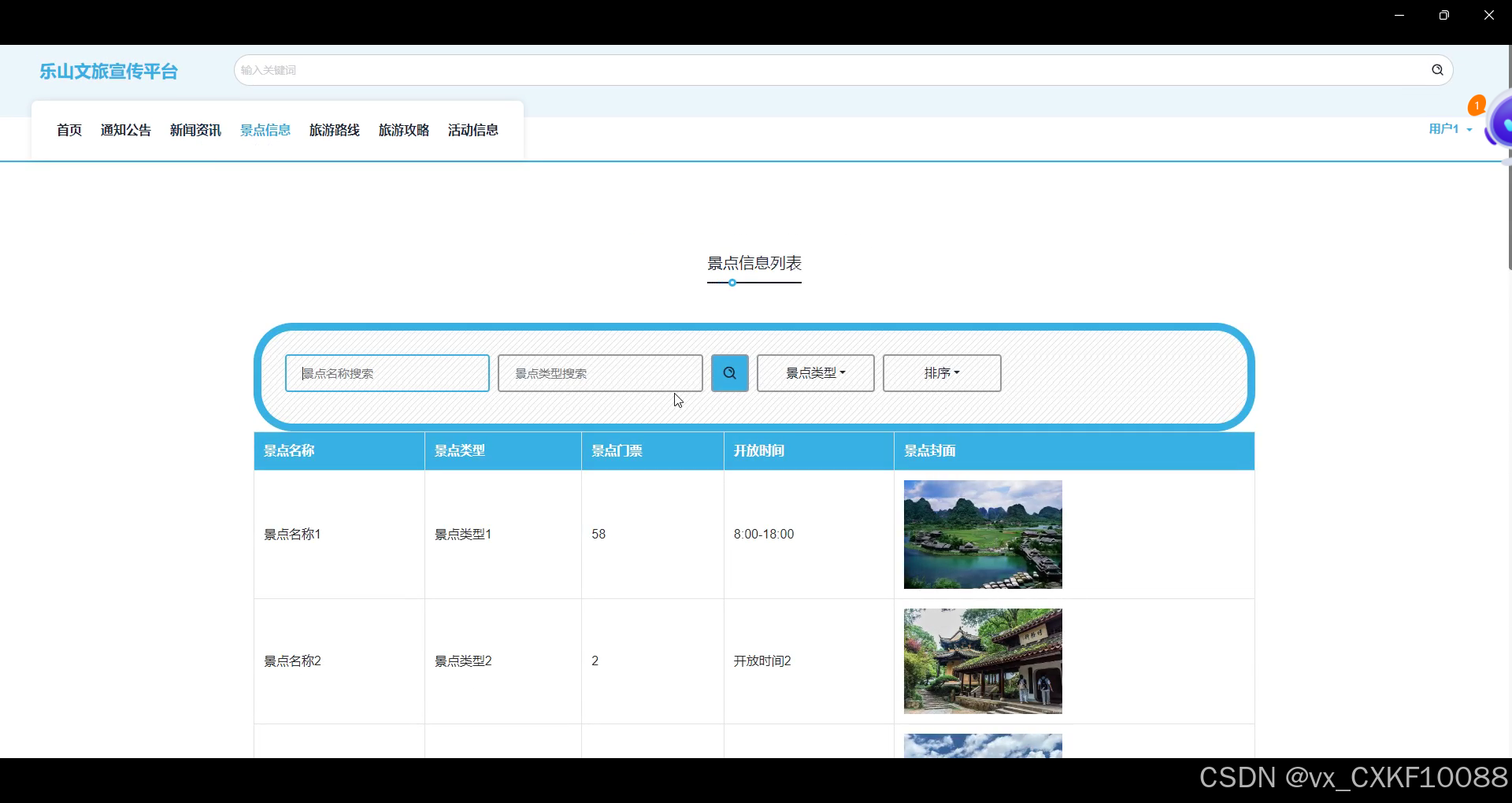Open the cover image of 景点名称2

tap(983, 661)
